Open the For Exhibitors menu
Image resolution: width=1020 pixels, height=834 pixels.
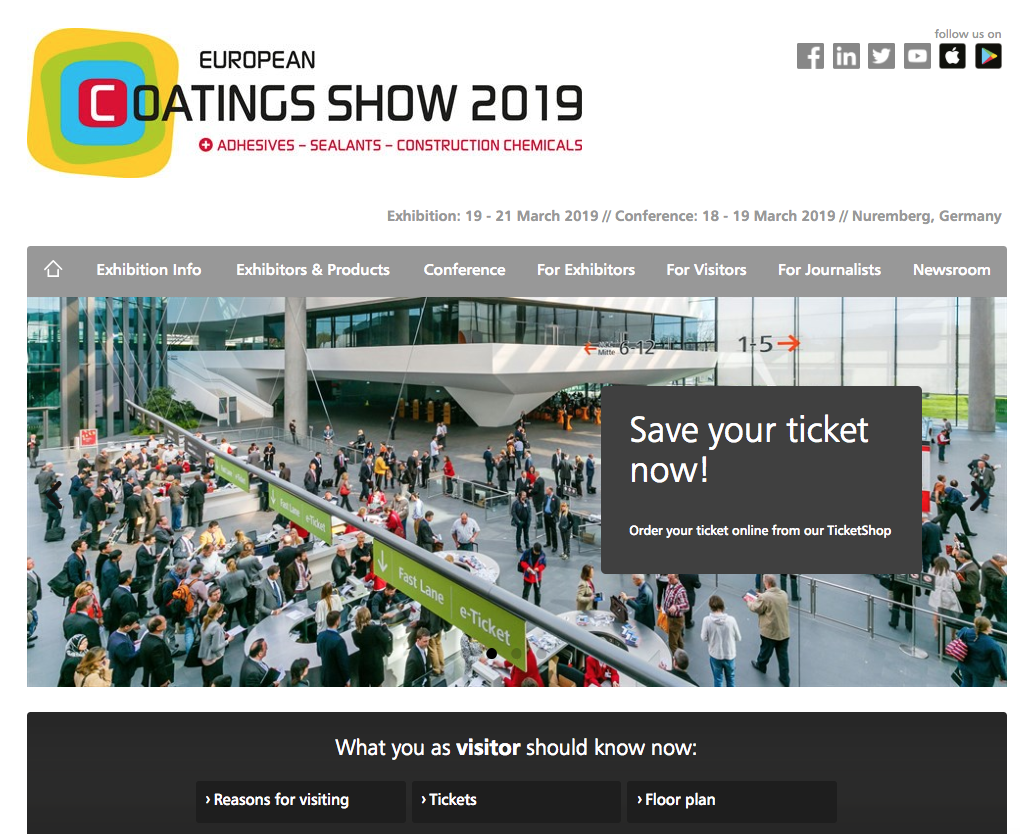click(x=586, y=270)
